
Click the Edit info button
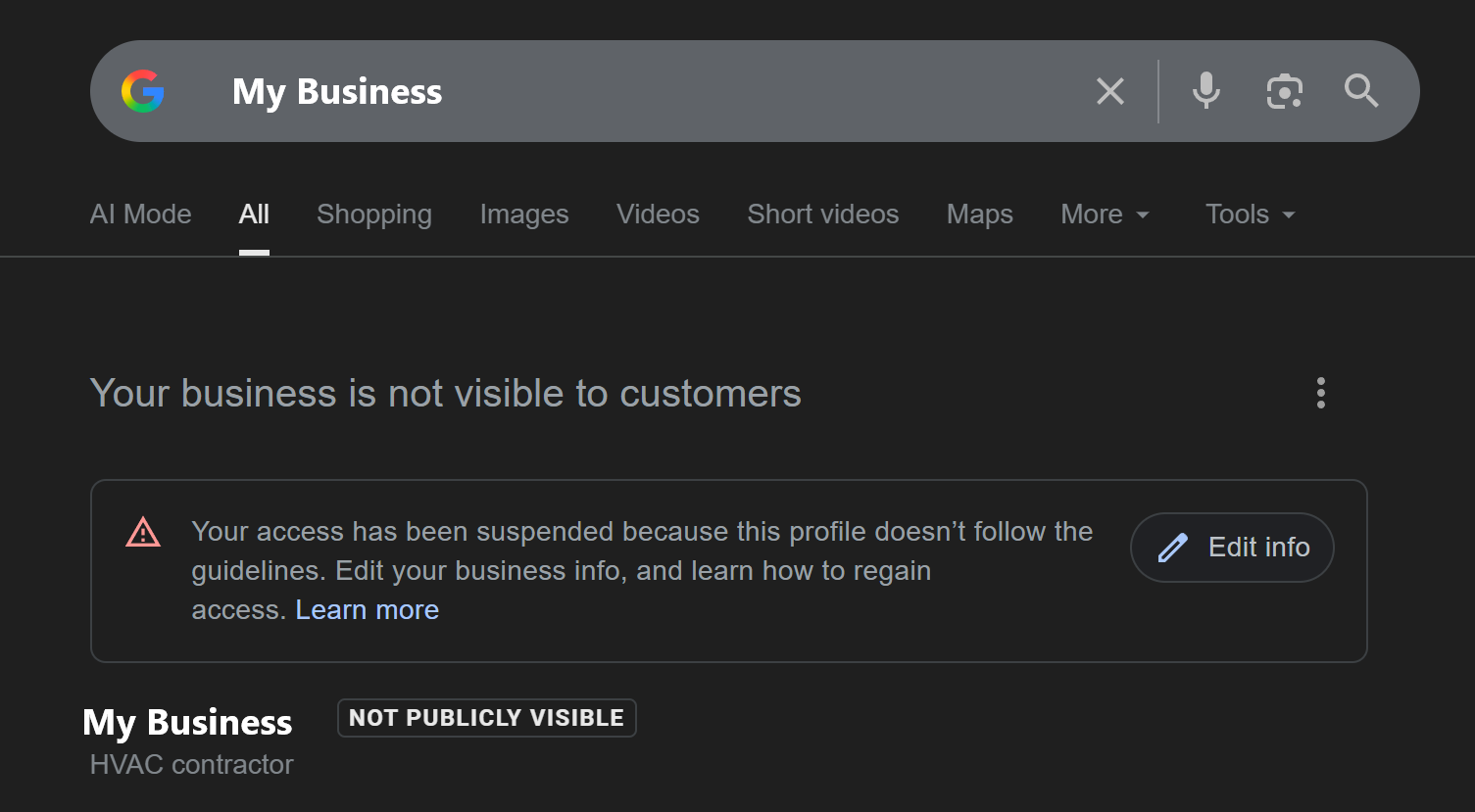(x=1231, y=548)
